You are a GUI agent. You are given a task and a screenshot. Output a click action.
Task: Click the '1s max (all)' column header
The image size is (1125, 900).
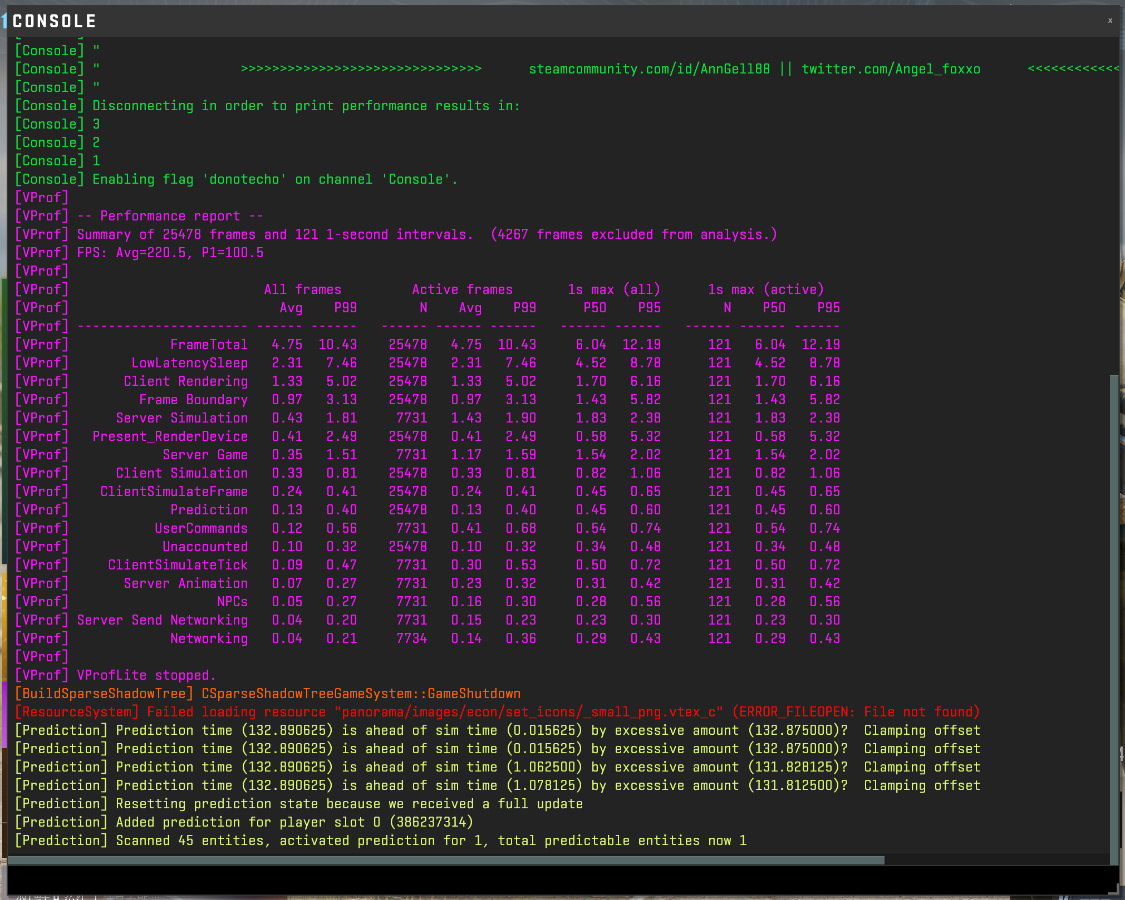click(x=613, y=289)
